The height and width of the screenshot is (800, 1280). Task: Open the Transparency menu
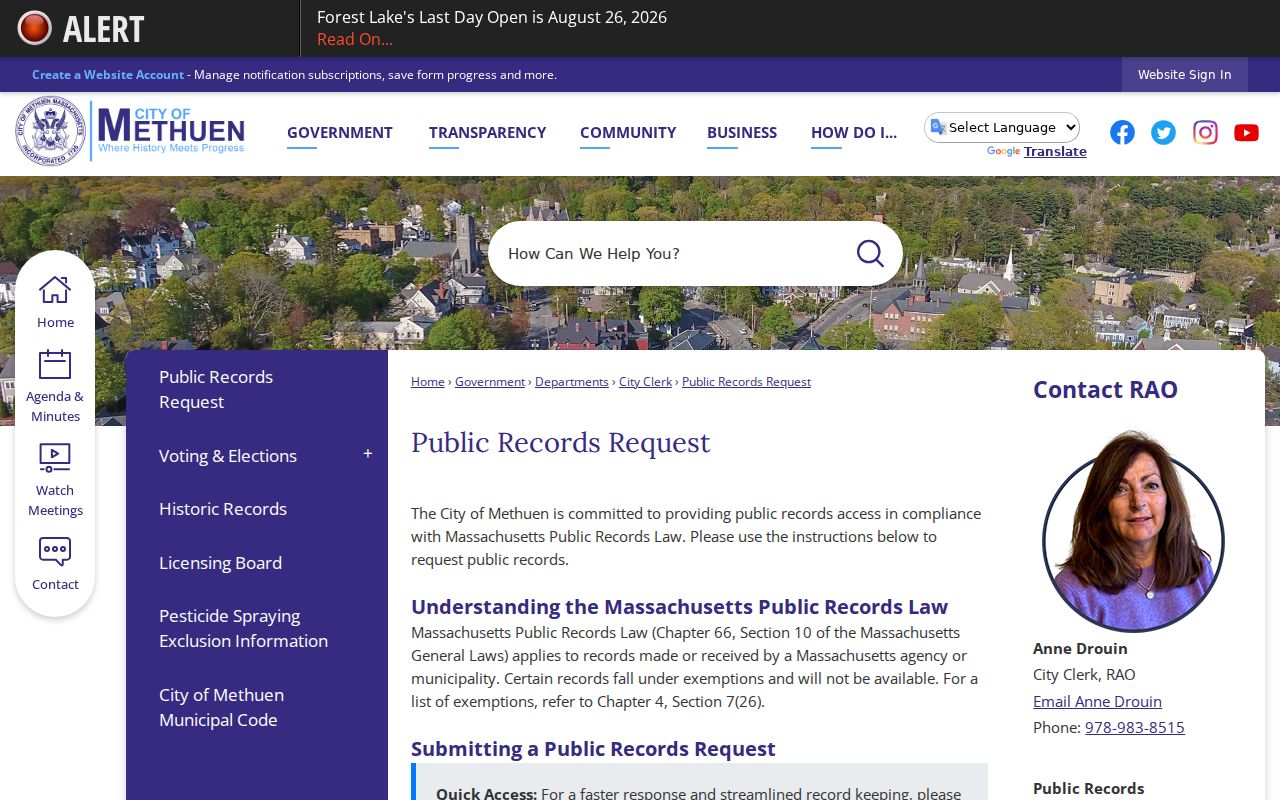(487, 132)
